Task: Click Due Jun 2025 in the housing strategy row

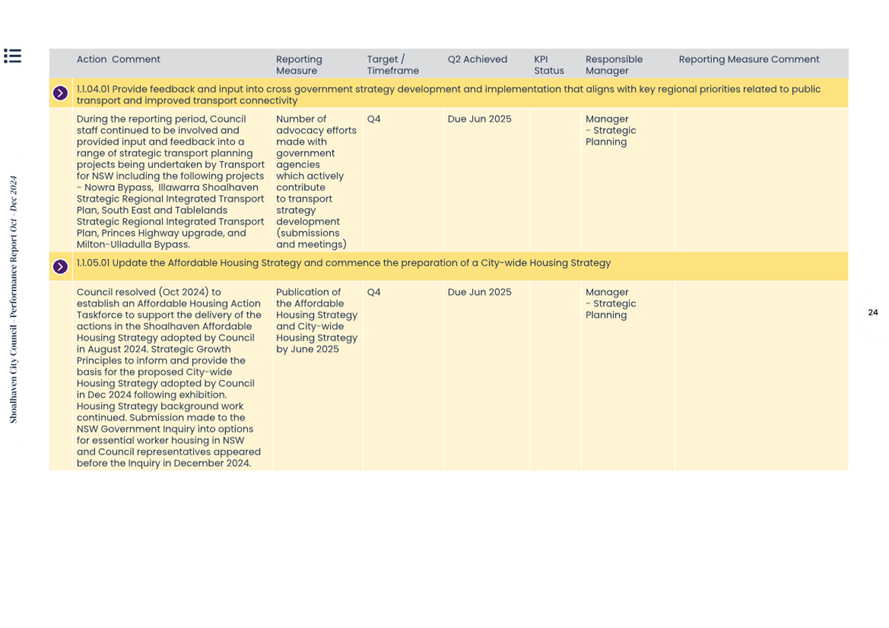Action: click(x=479, y=292)
